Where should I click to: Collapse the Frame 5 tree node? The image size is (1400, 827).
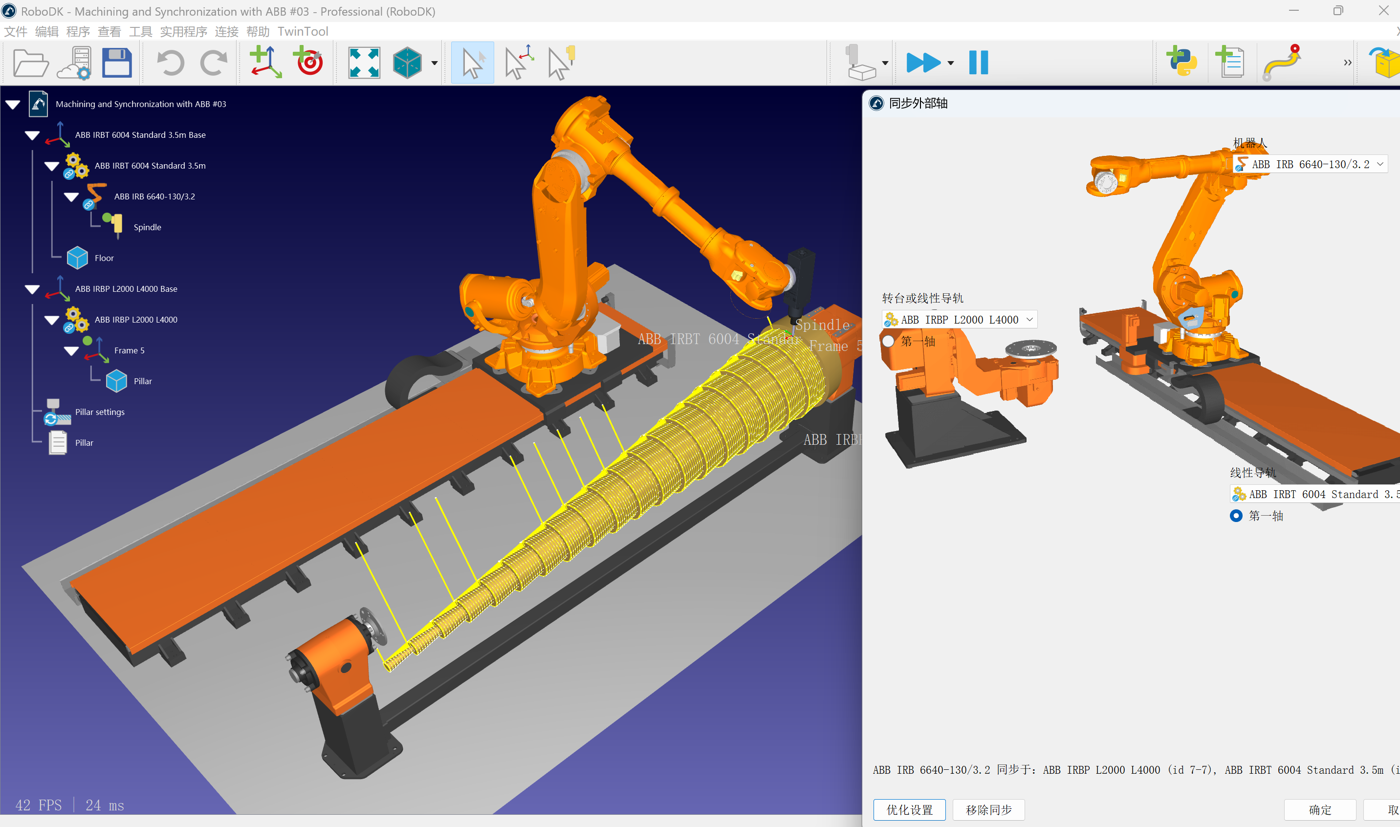(x=71, y=351)
